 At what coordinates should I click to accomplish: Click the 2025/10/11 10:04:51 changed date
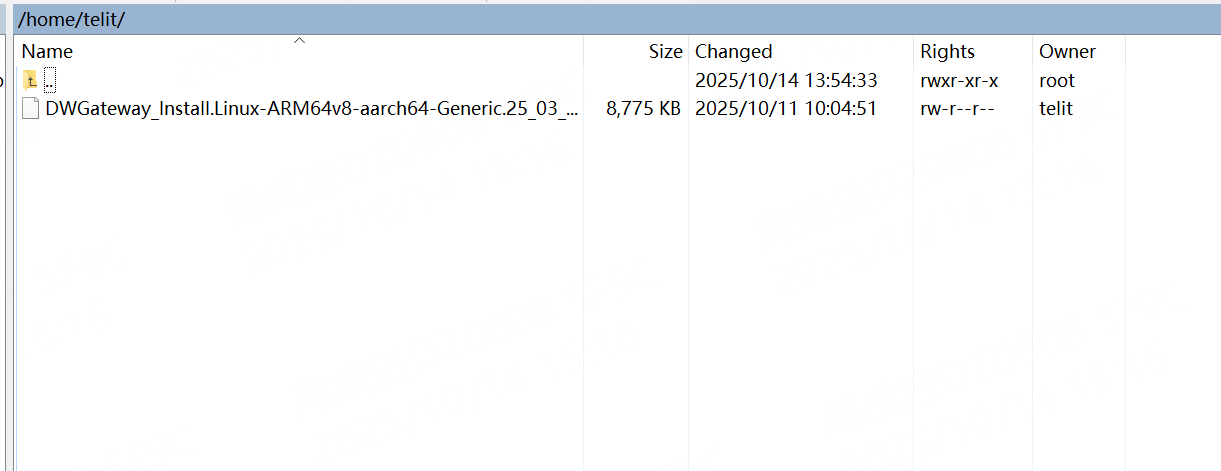[785, 109]
